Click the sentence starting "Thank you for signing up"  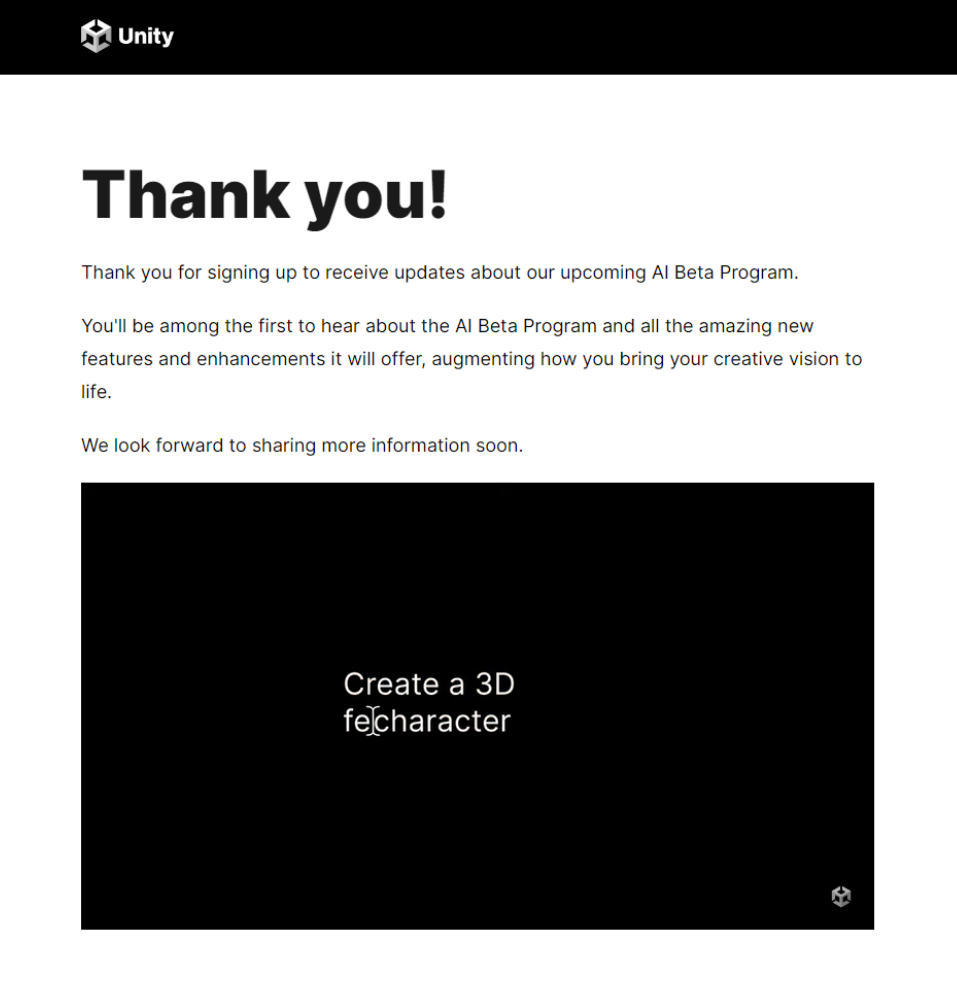[439, 273]
